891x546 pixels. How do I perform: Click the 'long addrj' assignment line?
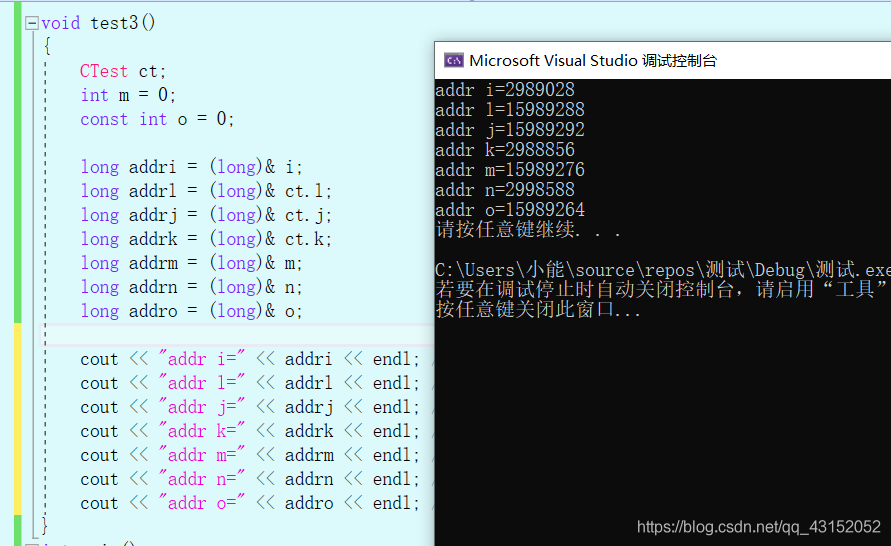pyautogui.click(x=206, y=215)
